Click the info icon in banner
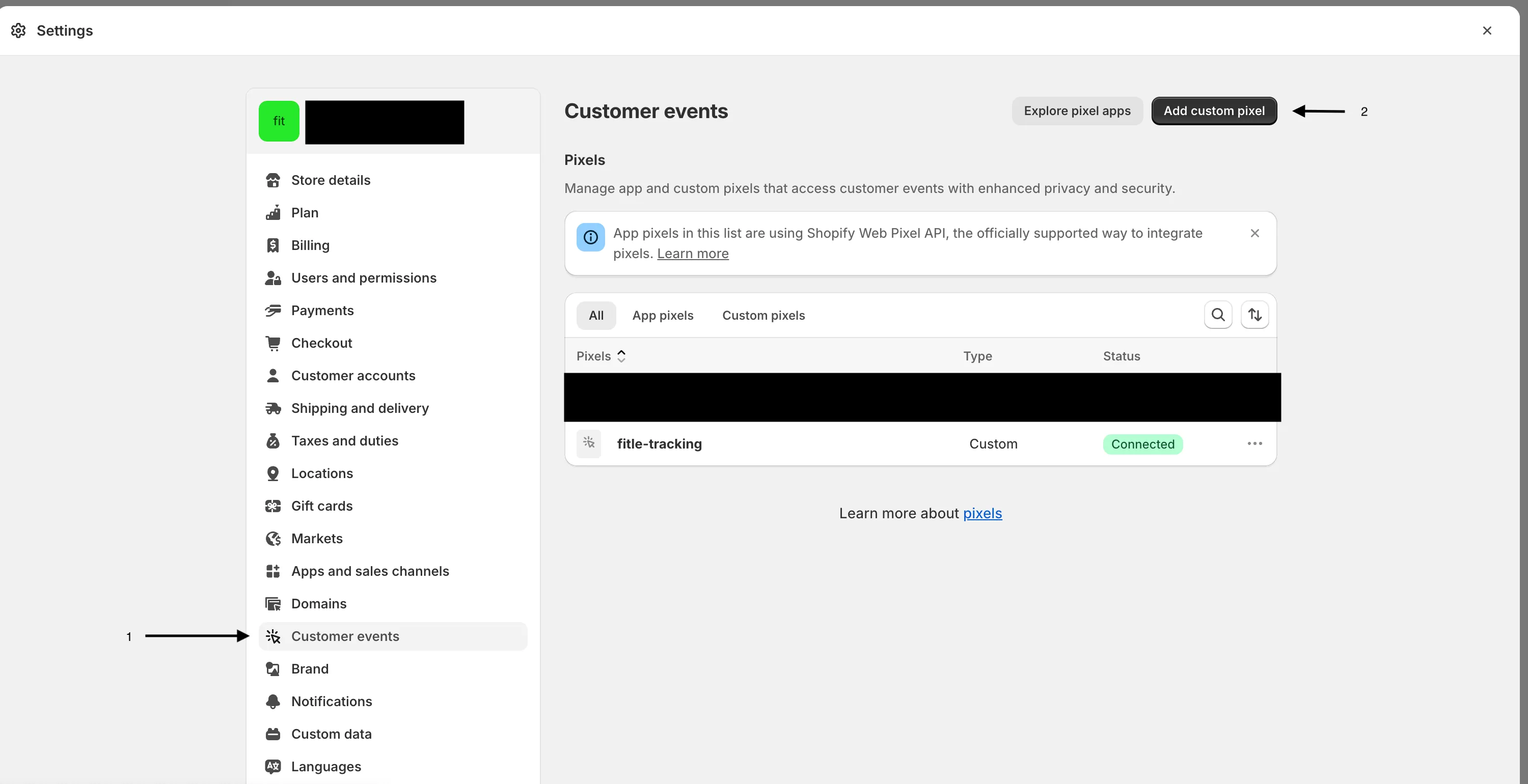This screenshot has height=784, width=1528. point(590,237)
